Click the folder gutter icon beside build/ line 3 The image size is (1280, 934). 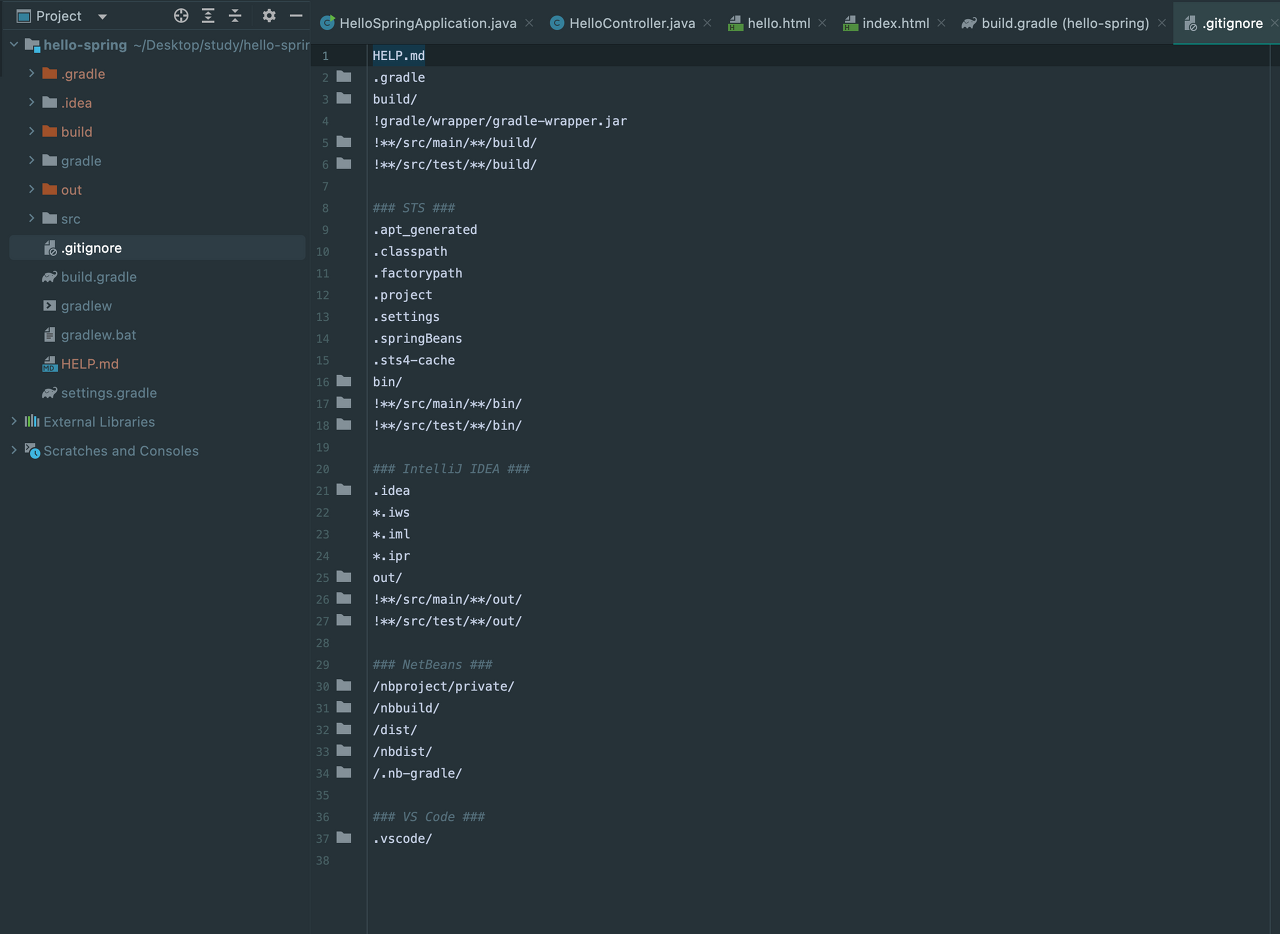[x=344, y=98]
